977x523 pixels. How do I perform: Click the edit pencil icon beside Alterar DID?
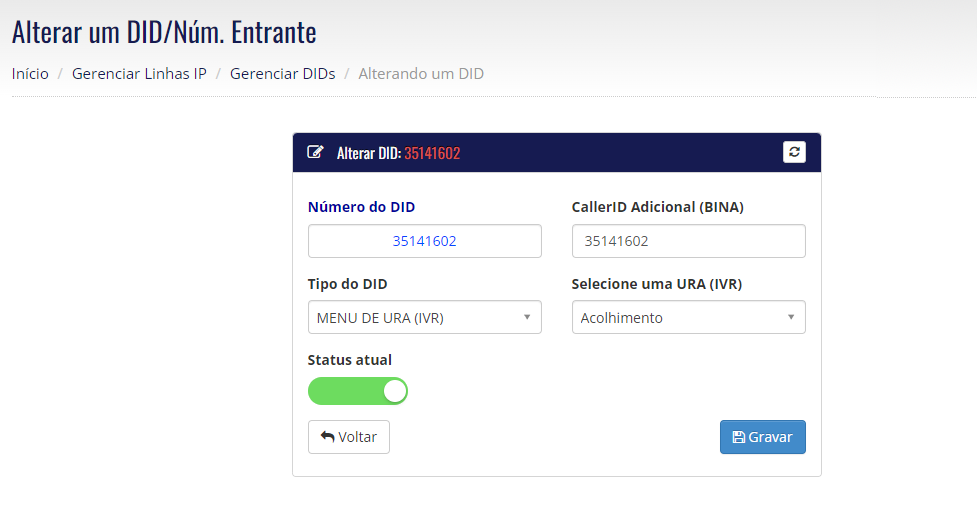[x=315, y=152]
